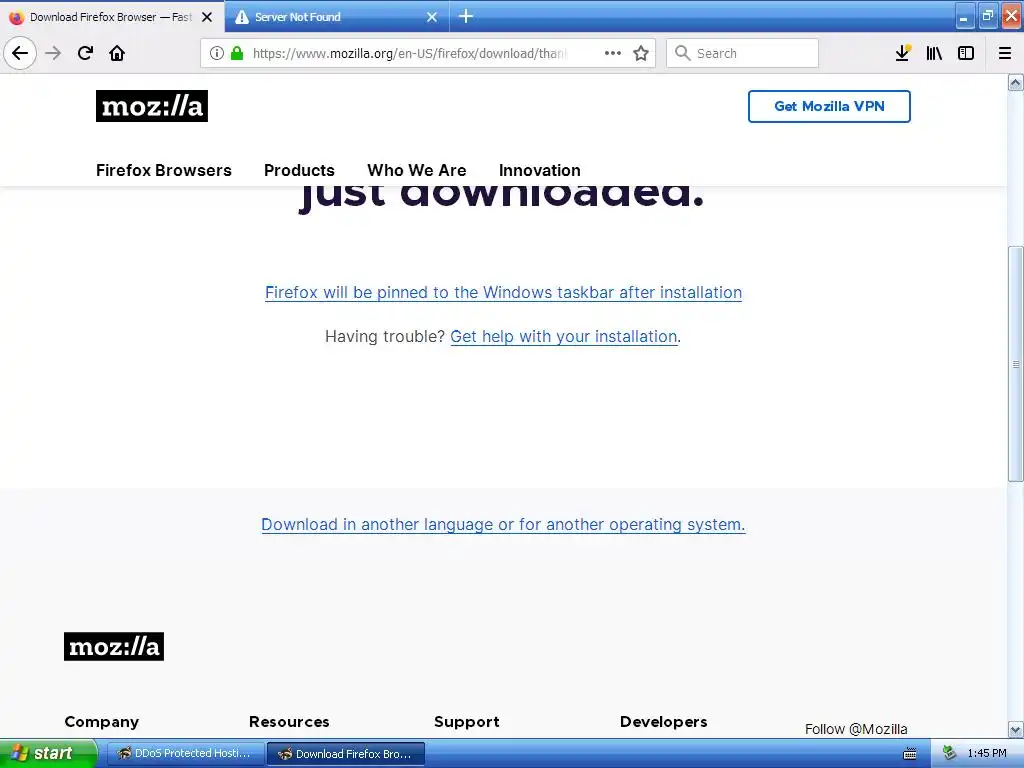Open the Innovation navigation menu
The width and height of the screenshot is (1024, 768).
[539, 170]
